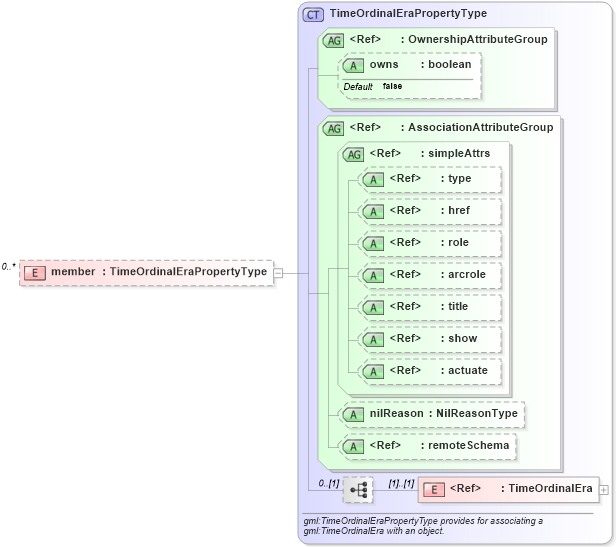Screen dimensions: 616x547
Task: Click the E icon of the member element
Action: pos(35,273)
